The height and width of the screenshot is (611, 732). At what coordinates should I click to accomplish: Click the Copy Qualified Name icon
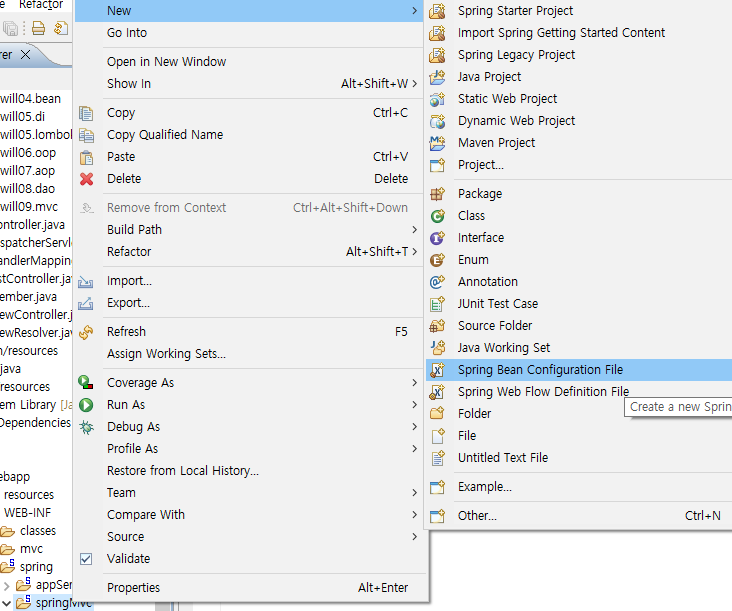(x=86, y=135)
